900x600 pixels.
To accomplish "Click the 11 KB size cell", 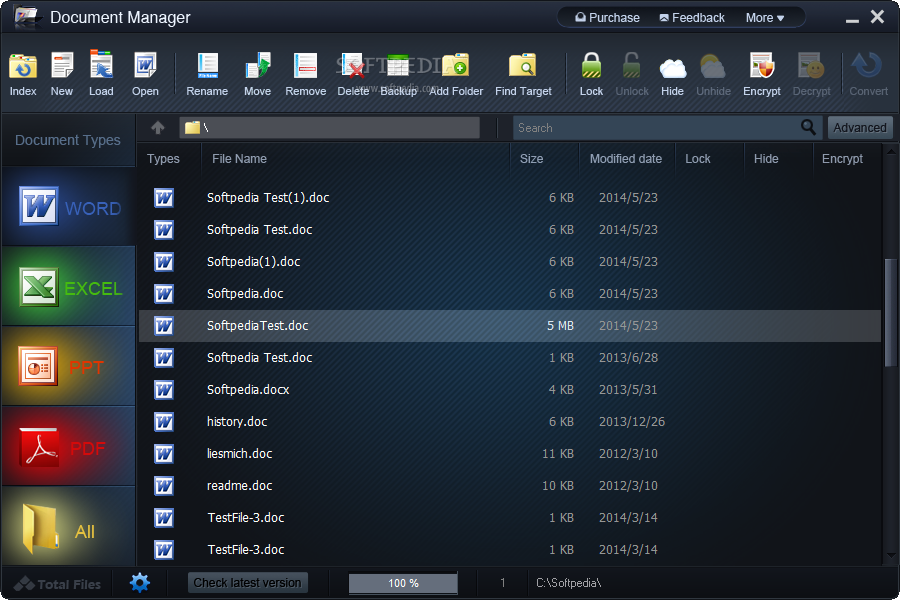I will pos(557,454).
